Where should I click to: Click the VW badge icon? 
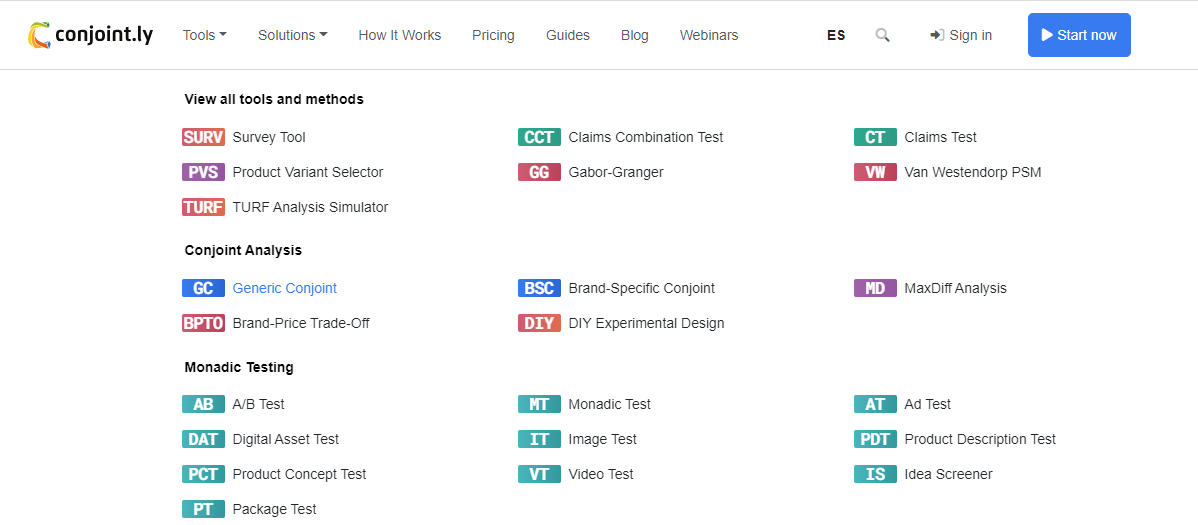[876, 173]
